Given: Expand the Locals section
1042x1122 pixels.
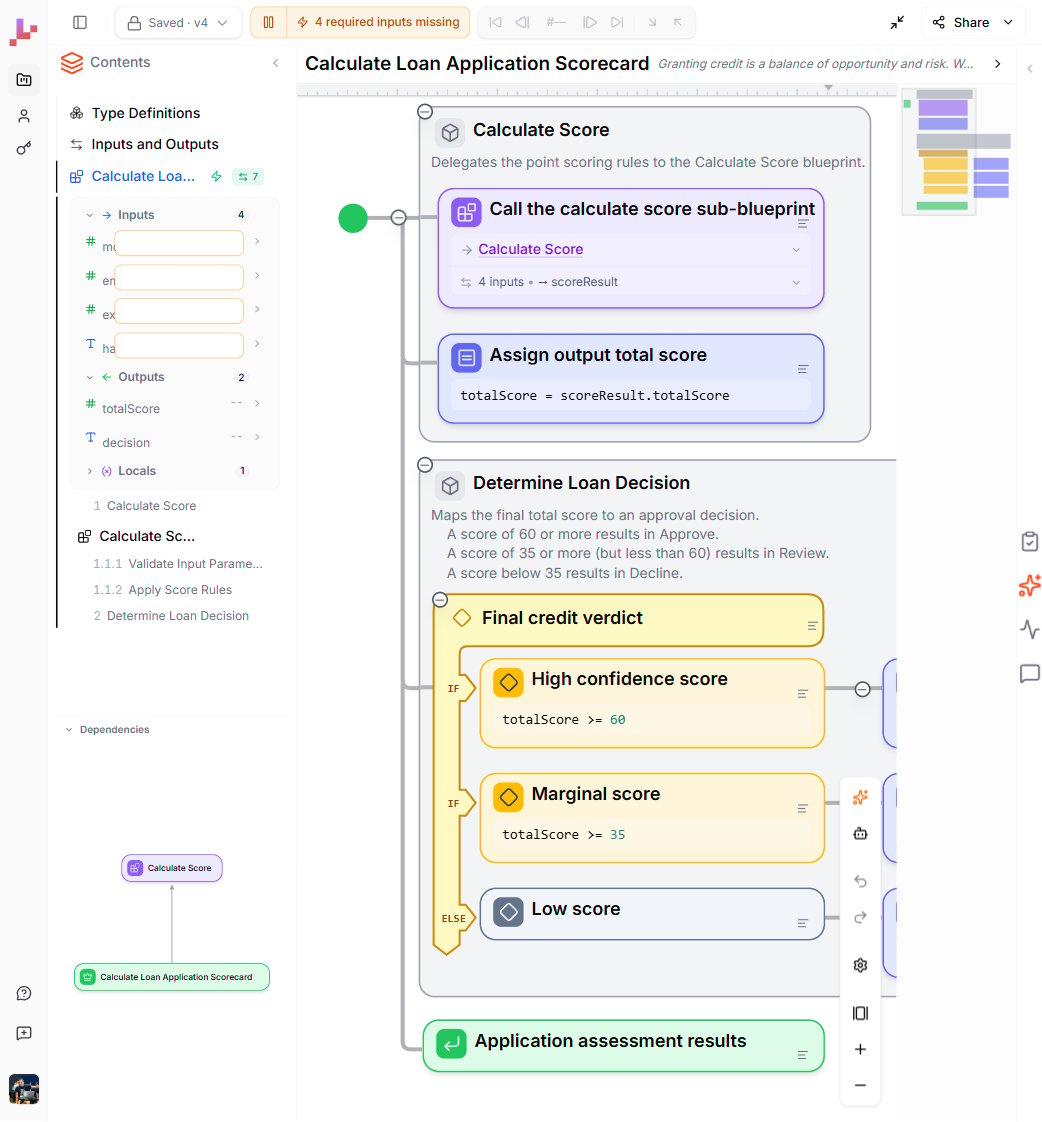Looking at the screenshot, I should (x=89, y=471).
